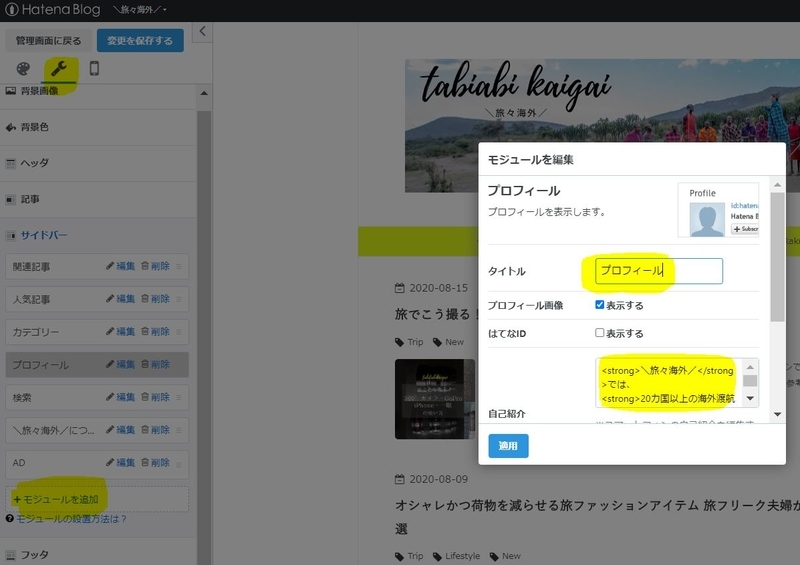Image resolution: width=800 pixels, height=565 pixels.
Task: Delete the カテゴリー module
Action: point(155,331)
